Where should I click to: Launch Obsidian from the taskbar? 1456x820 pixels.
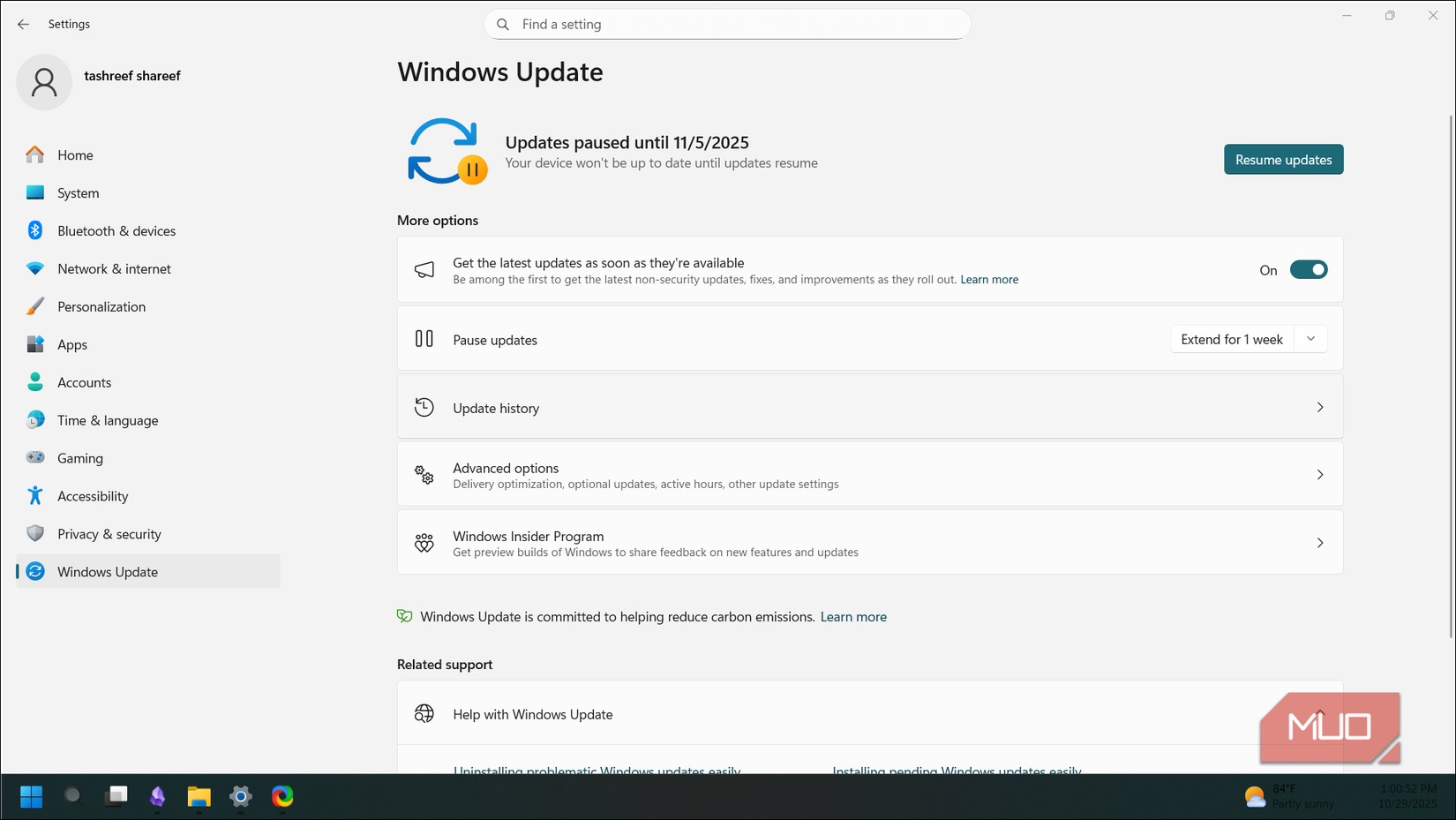click(157, 796)
